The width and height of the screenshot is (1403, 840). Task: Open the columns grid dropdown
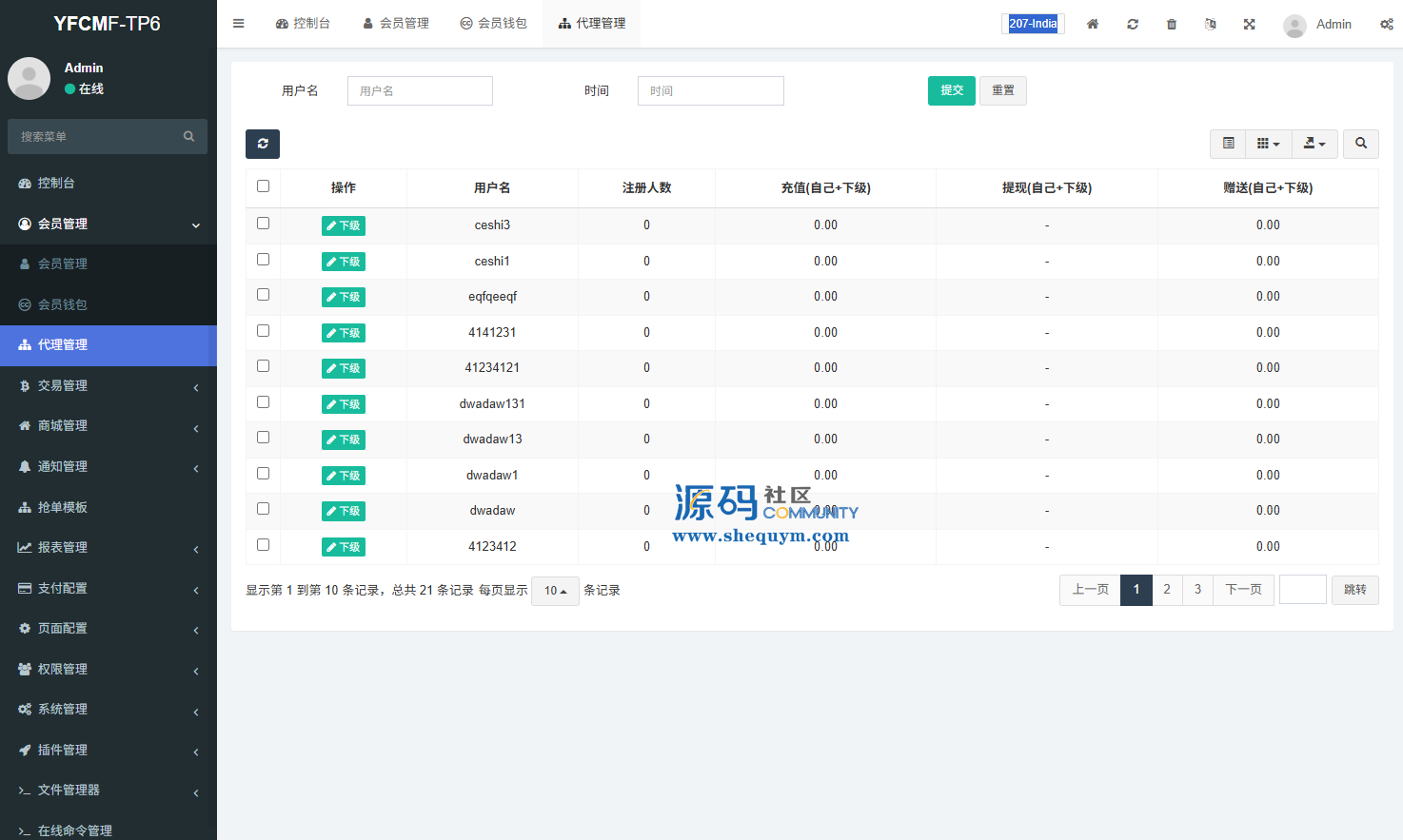pos(1268,144)
